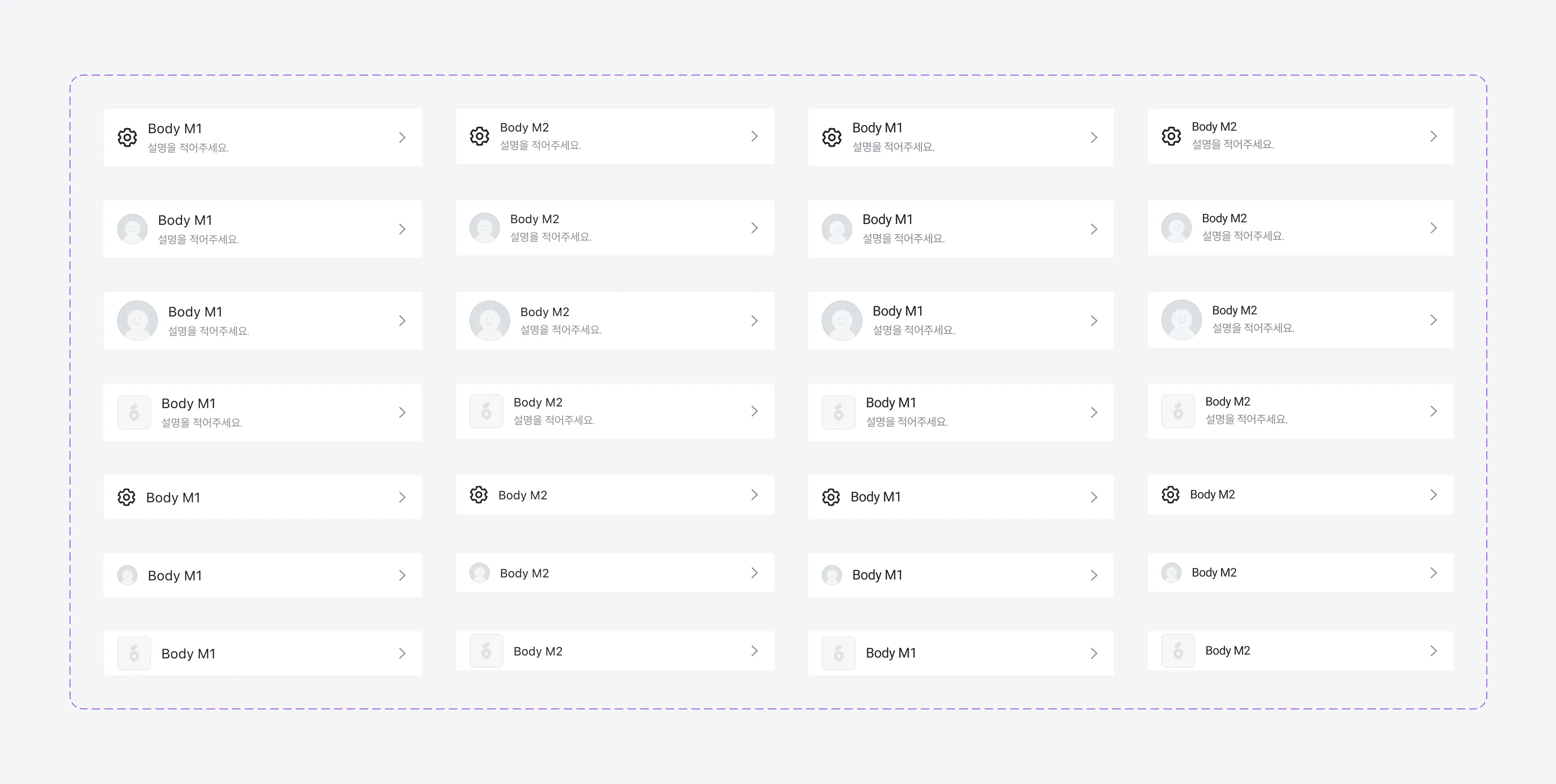Click square thumbnail on described Body M1, first column
This screenshot has width=1556, height=784.
click(x=134, y=413)
